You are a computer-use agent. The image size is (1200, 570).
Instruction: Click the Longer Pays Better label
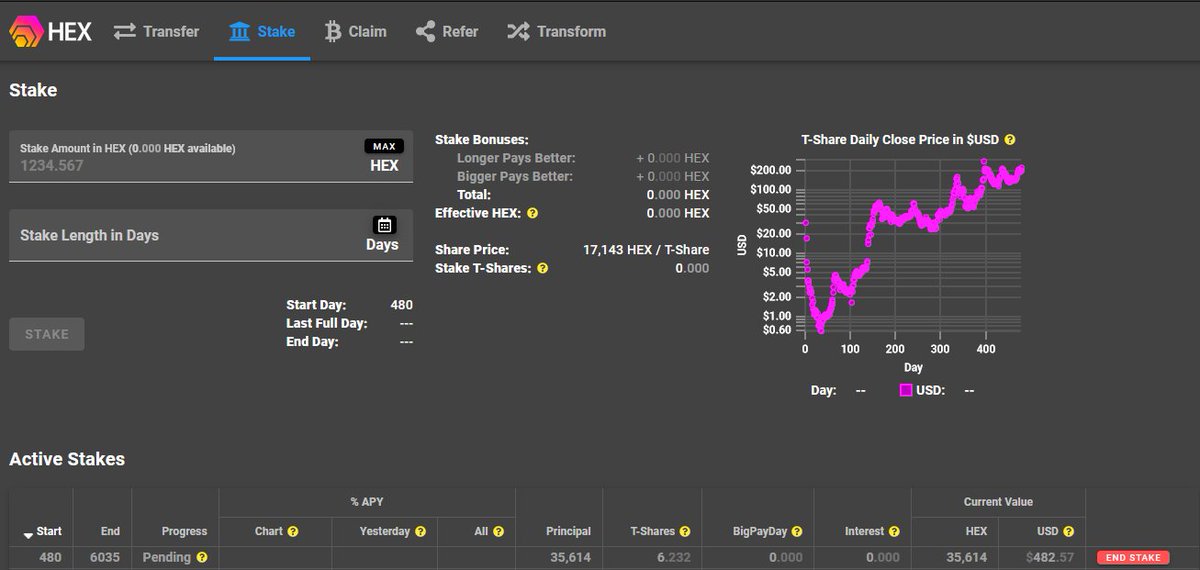tap(516, 158)
